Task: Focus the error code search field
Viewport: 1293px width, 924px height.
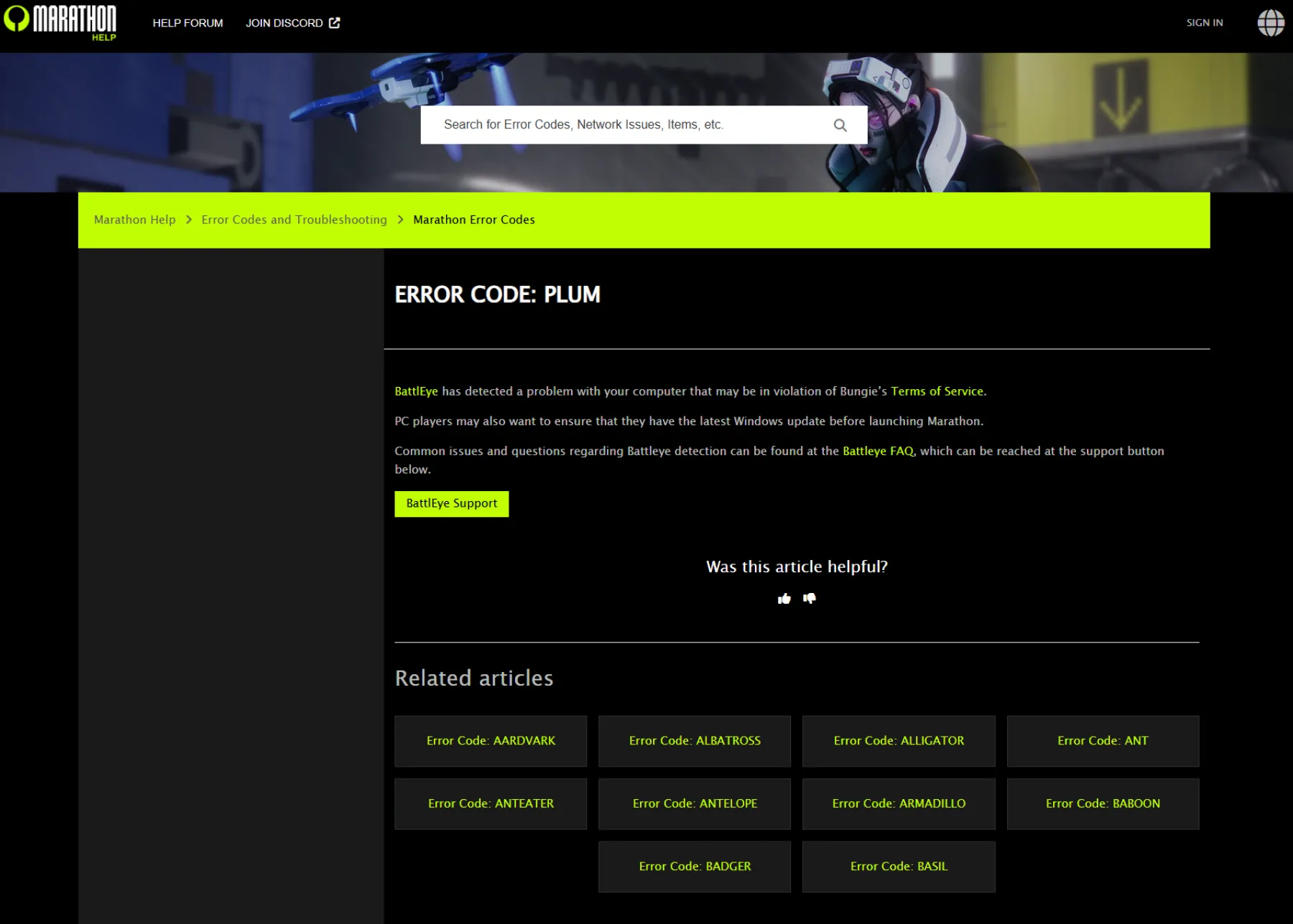Action: point(625,125)
